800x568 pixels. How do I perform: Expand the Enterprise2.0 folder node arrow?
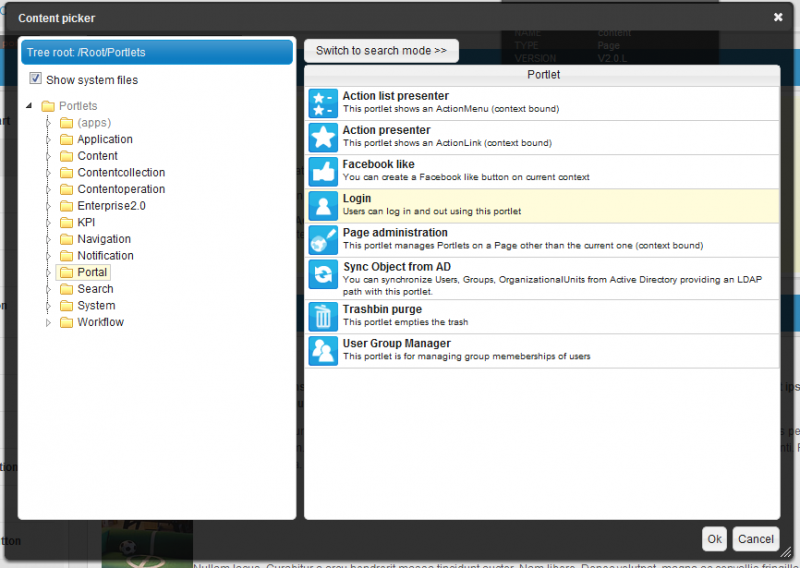48,206
